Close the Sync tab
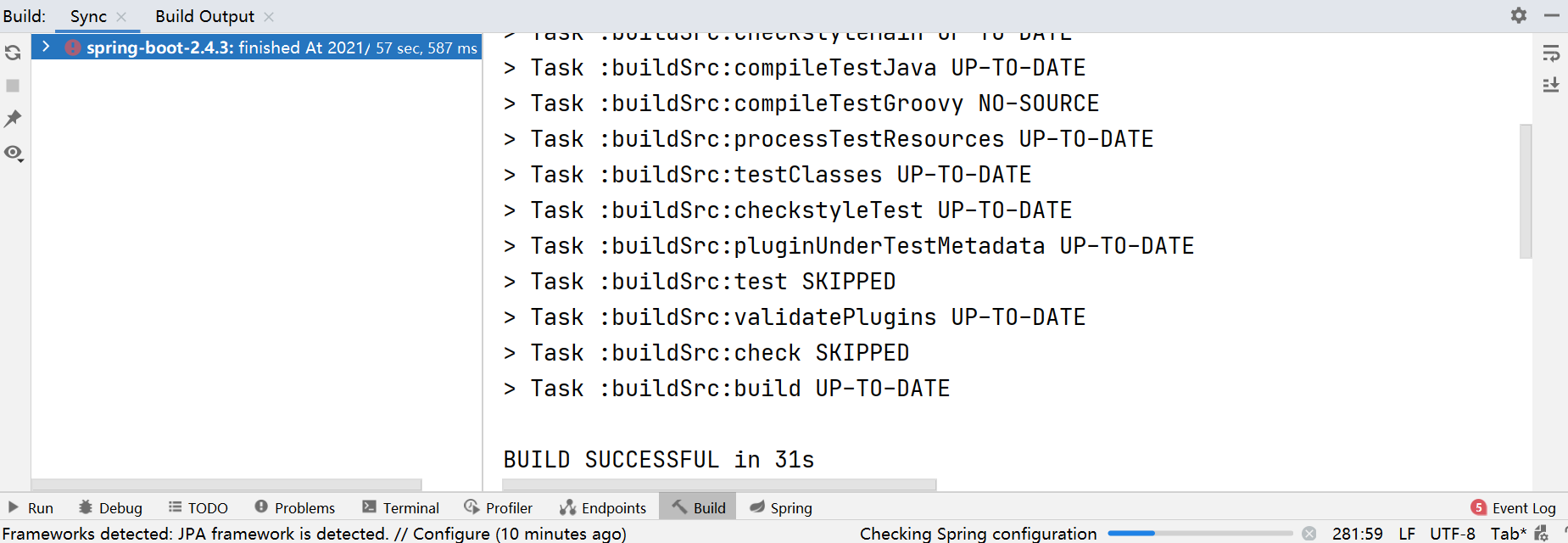The image size is (1568, 543). (x=121, y=17)
